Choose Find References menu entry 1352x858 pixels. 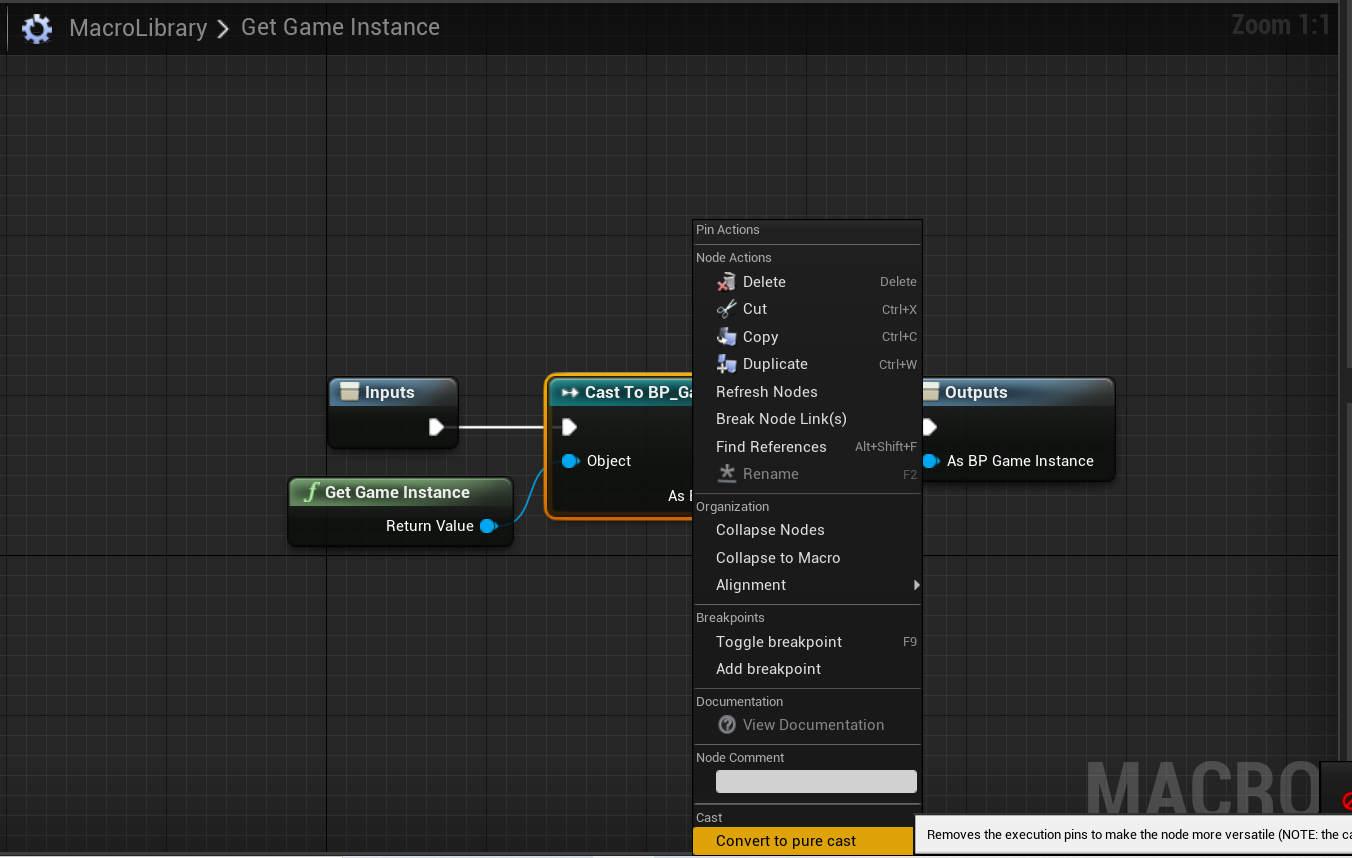click(807, 447)
